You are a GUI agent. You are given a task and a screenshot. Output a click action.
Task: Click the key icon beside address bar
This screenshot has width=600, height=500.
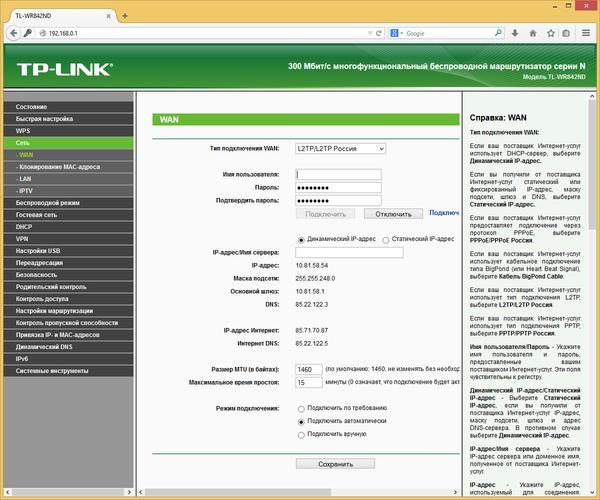click(x=28, y=33)
